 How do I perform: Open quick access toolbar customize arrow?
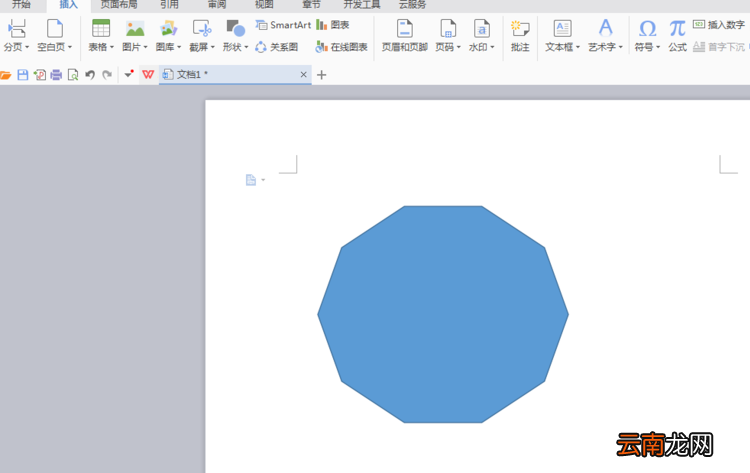pyautogui.click(x=129, y=74)
